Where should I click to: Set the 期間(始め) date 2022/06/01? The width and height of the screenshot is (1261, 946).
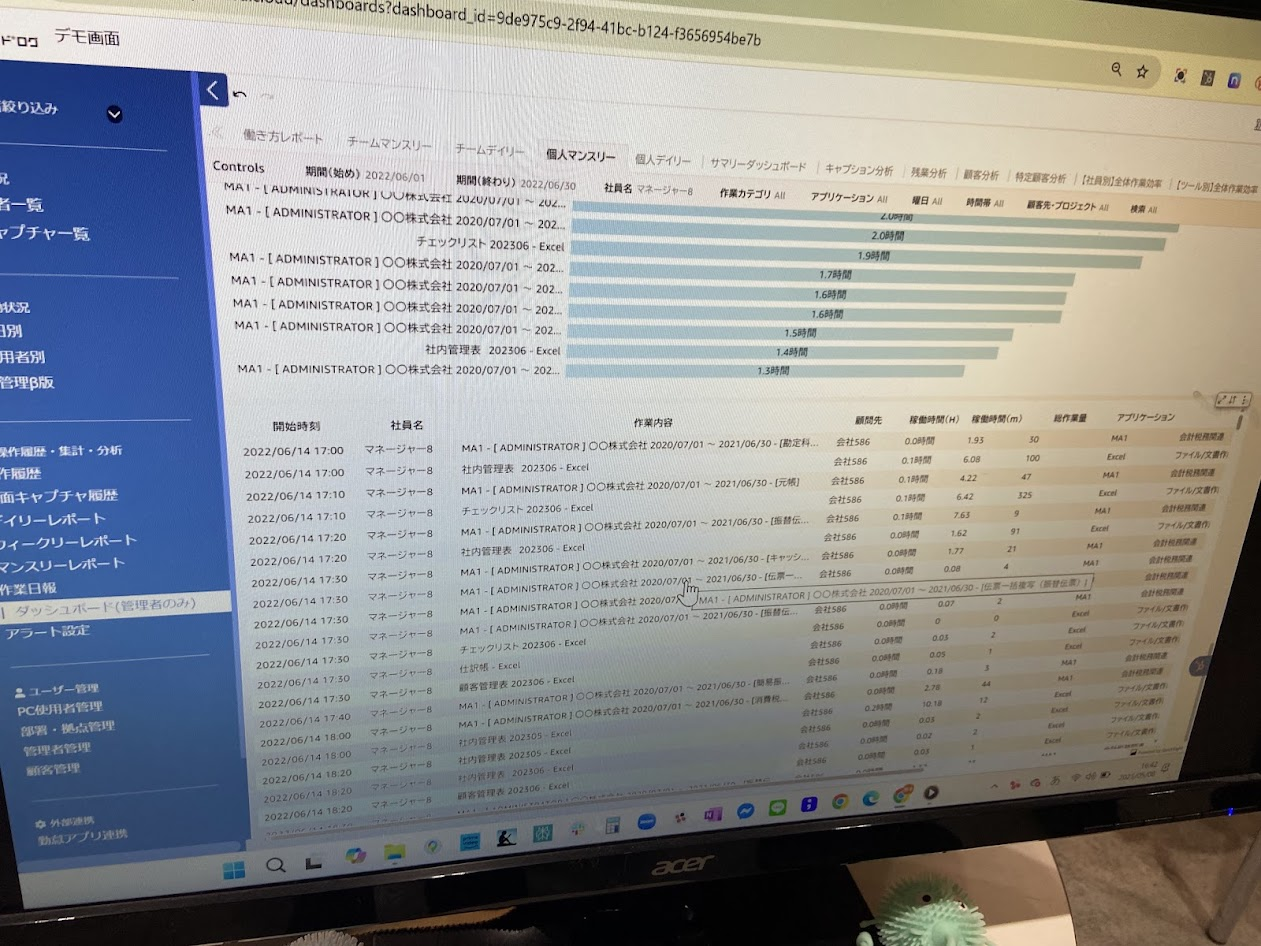[364, 174]
